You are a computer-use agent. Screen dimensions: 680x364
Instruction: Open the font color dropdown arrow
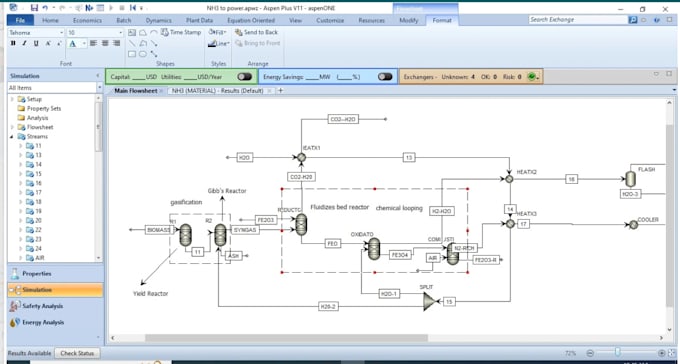click(84, 43)
